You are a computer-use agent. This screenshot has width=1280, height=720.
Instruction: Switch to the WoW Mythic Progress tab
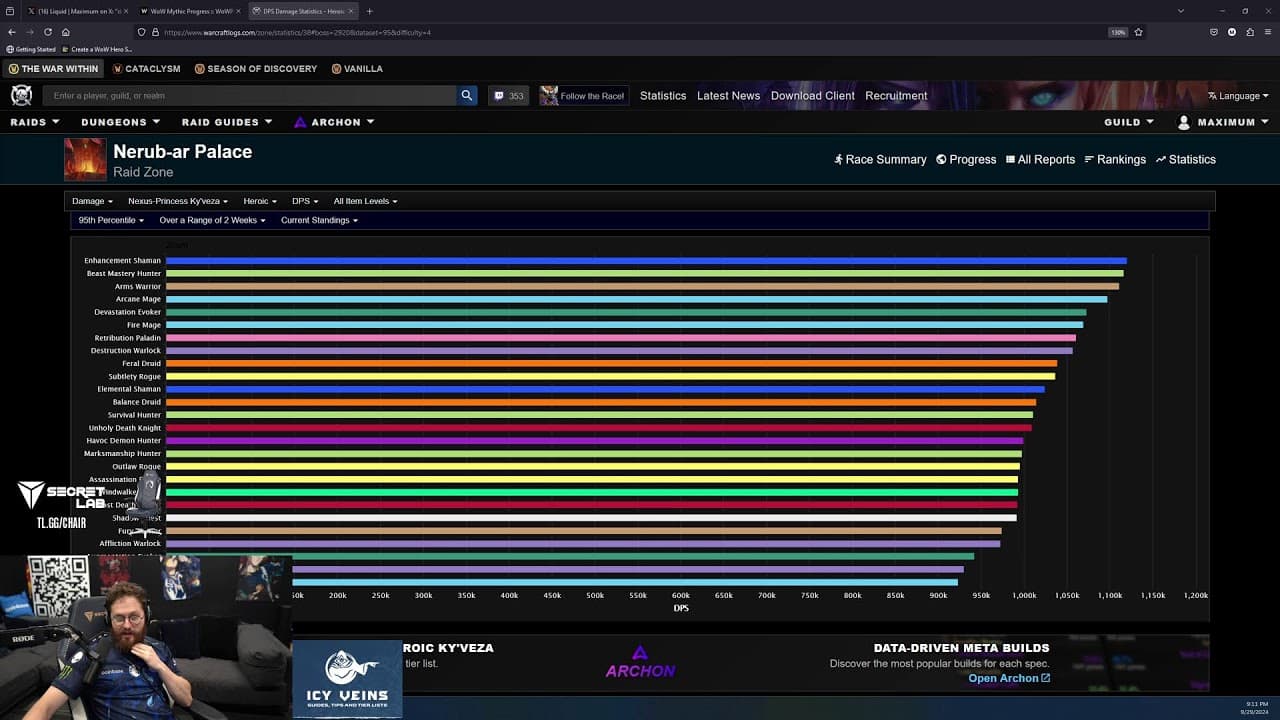190,11
